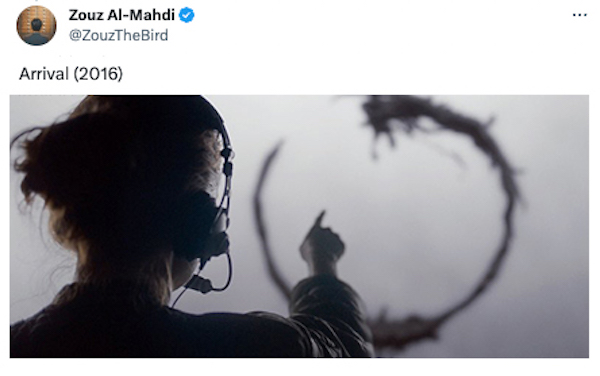The width and height of the screenshot is (600, 376).
Task: Click the pointing hand in the photo
Action: click(x=322, y=239)
